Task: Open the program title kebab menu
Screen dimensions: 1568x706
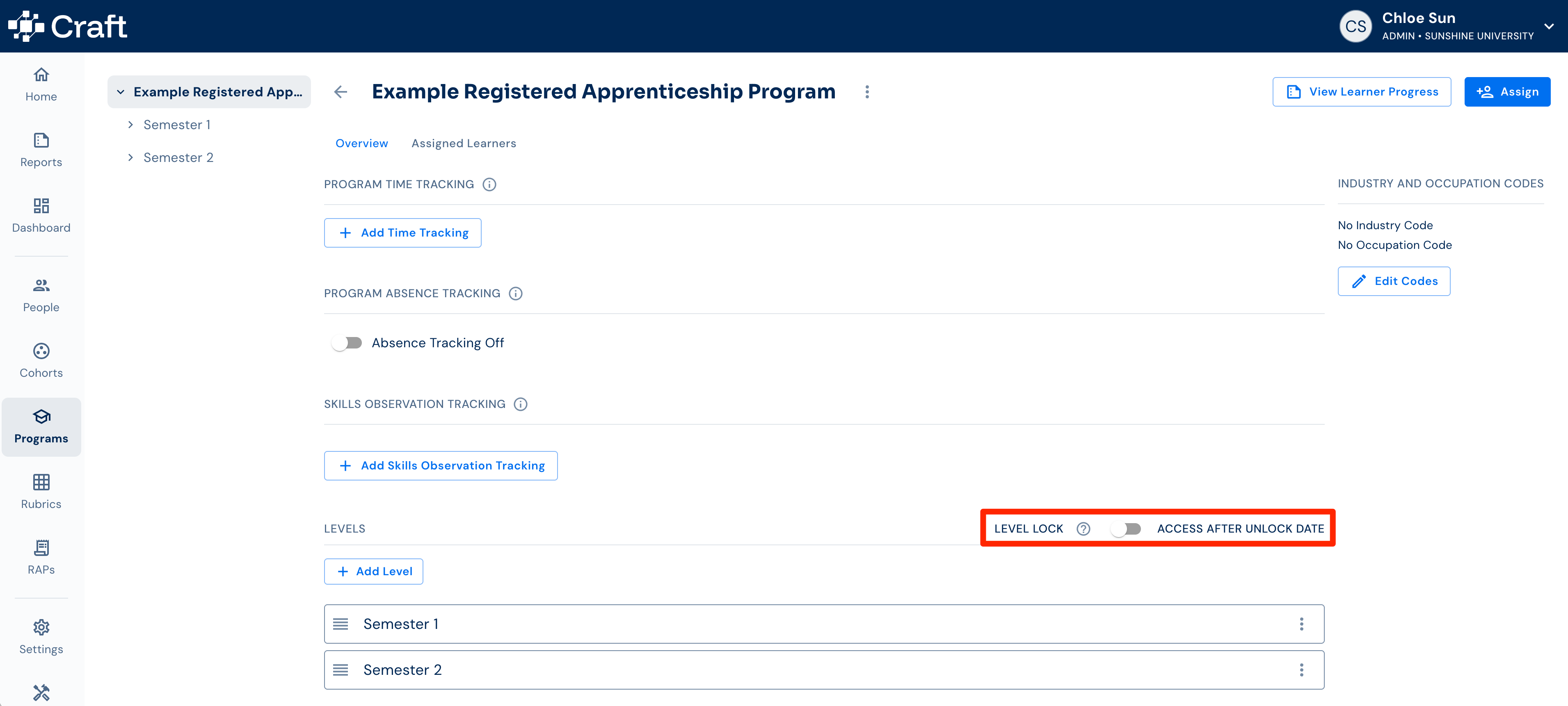Action: pos(867,92)
